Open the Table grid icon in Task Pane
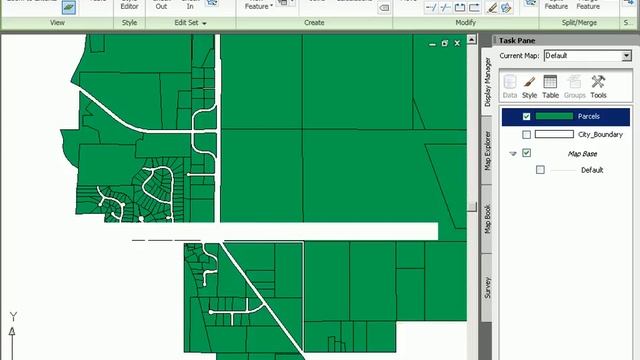 [550, 86]
